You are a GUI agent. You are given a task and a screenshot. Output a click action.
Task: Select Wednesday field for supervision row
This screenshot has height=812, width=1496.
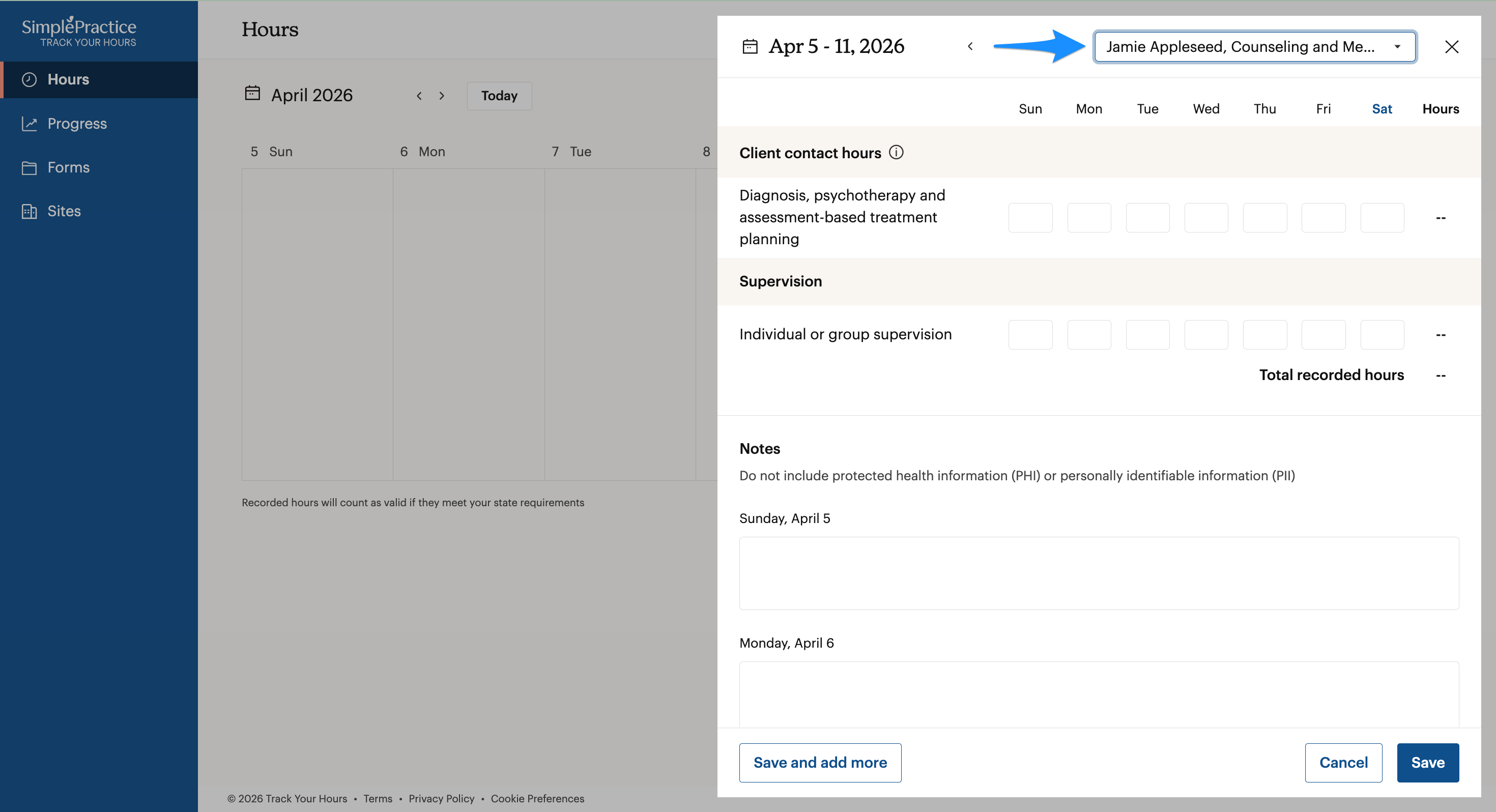(x=1206, y=335)
